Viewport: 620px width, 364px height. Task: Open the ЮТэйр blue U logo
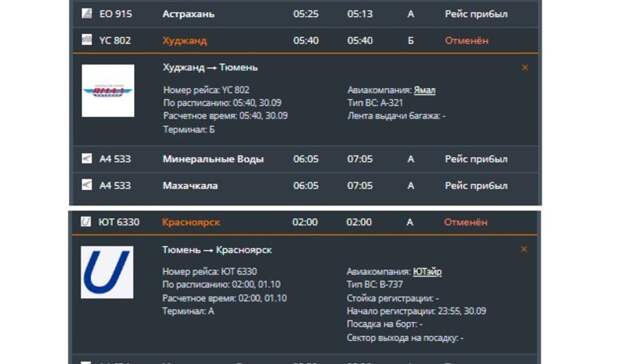click(107, 272)
